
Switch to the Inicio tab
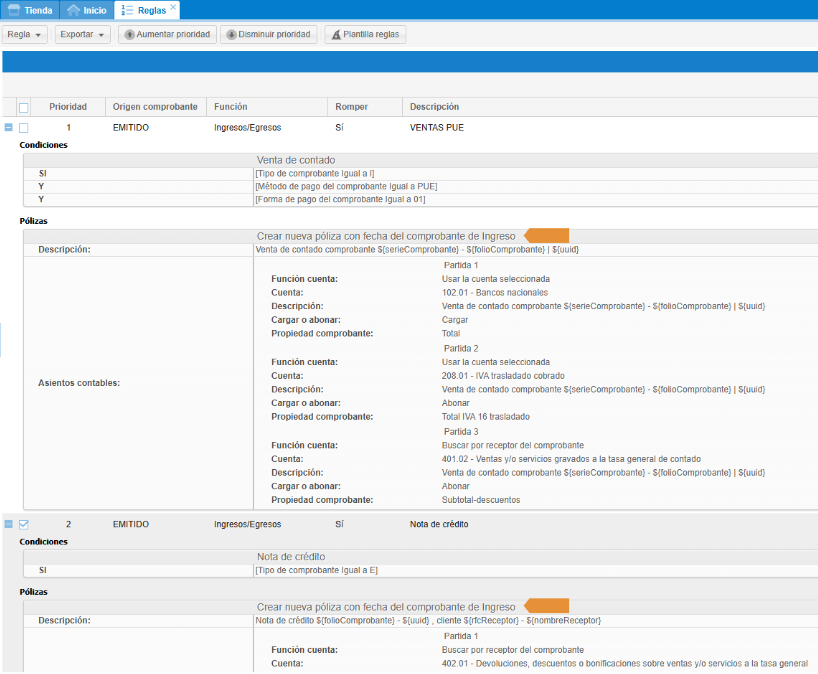(x=94, y=10)
